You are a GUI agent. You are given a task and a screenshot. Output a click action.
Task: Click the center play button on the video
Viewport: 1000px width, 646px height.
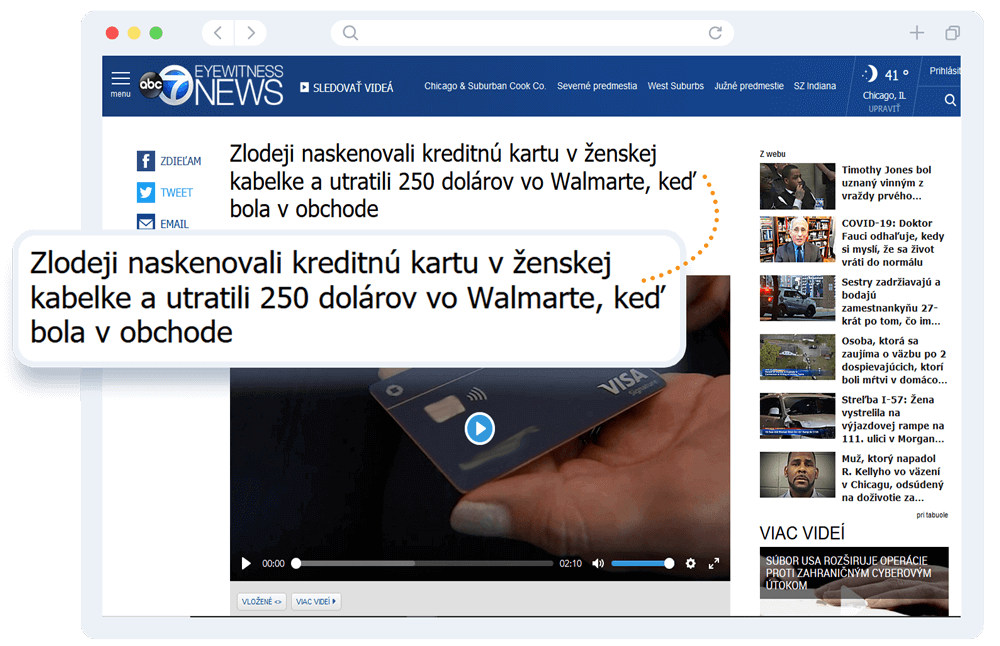tap(480, 429)
